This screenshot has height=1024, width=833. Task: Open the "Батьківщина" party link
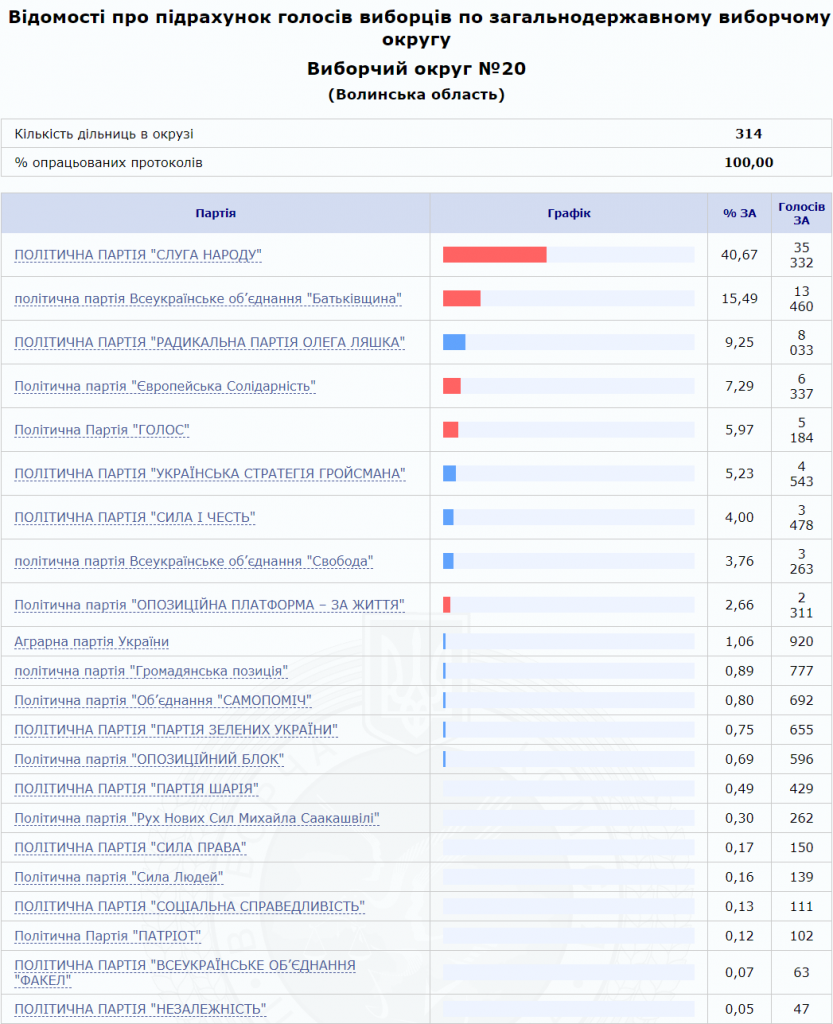point(208,298)
